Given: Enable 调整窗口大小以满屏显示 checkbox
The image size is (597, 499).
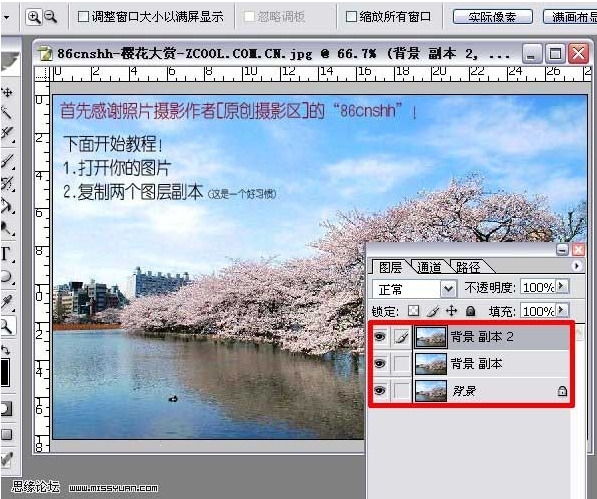Looking at the screenshot, I should 83,16.
